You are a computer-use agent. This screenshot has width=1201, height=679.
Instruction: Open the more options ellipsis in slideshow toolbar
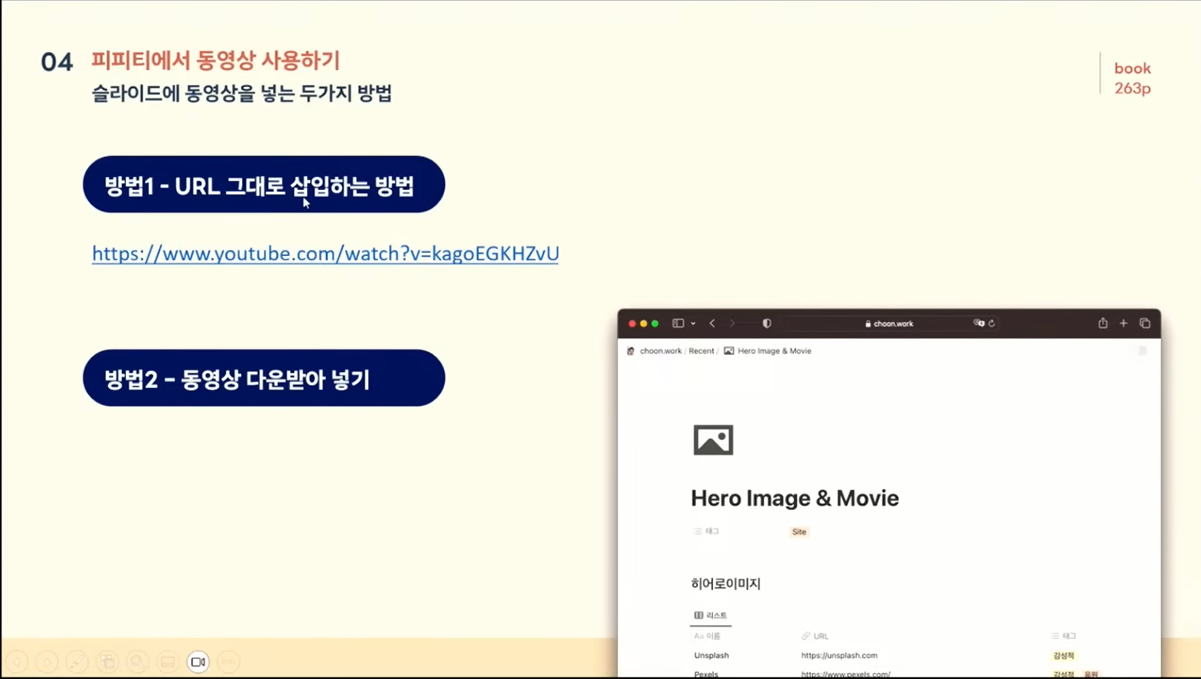click(x=229, y=662)
